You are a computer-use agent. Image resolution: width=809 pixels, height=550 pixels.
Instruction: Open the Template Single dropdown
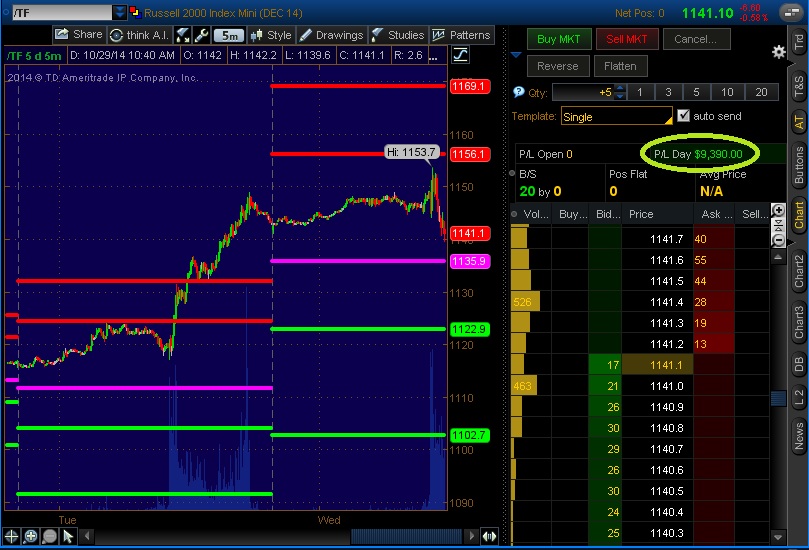click(x=616, y=117)
